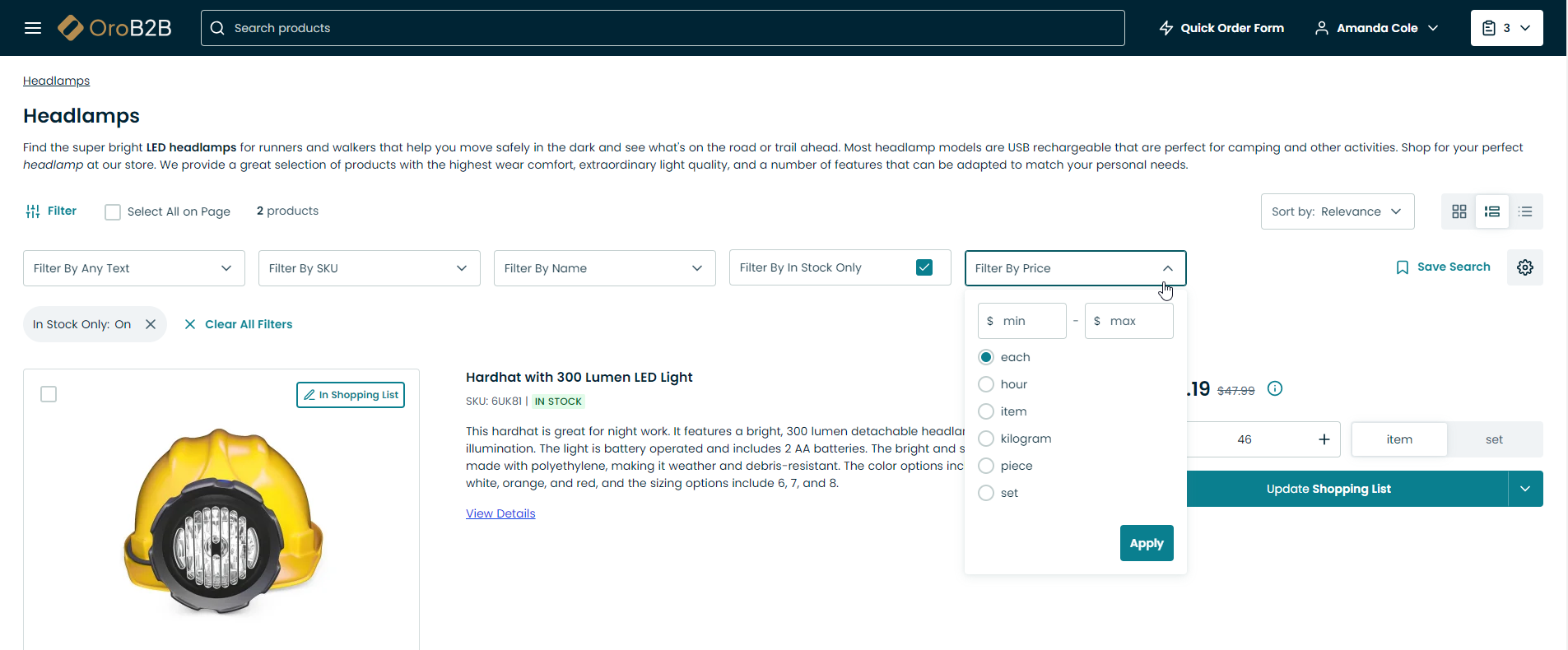The image size is (1568, 650).
Task: Click the OroB2B logo
Action: point(115,28)
